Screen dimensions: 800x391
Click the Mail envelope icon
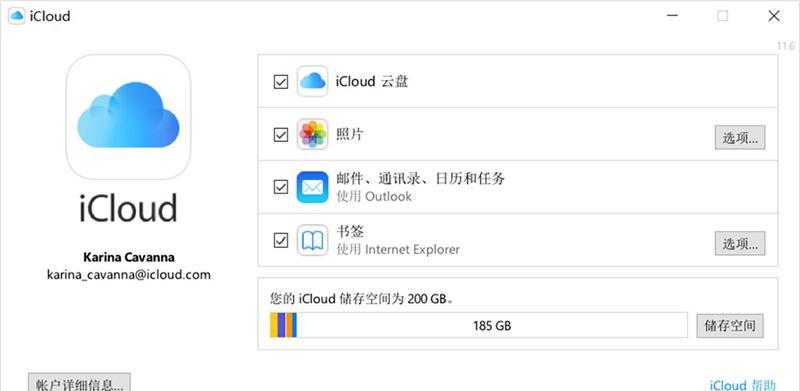coord(312,187)
